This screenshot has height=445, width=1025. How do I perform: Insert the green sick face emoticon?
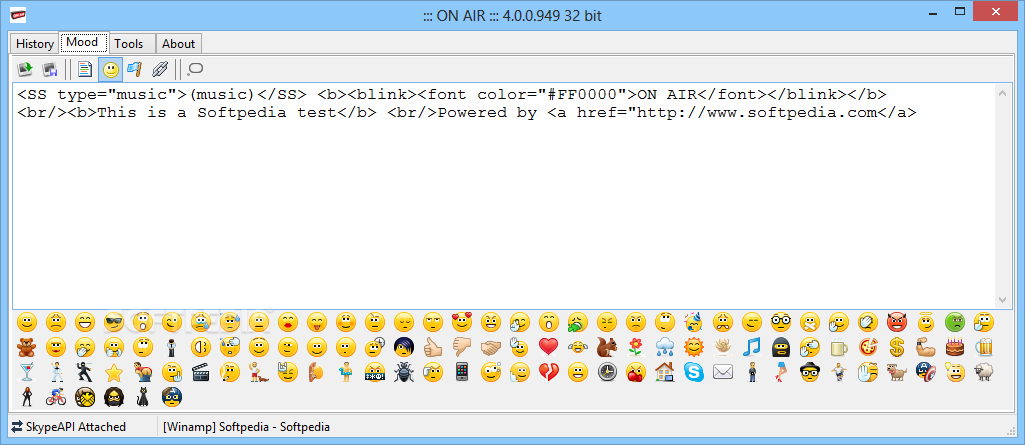tap(954, 322)
